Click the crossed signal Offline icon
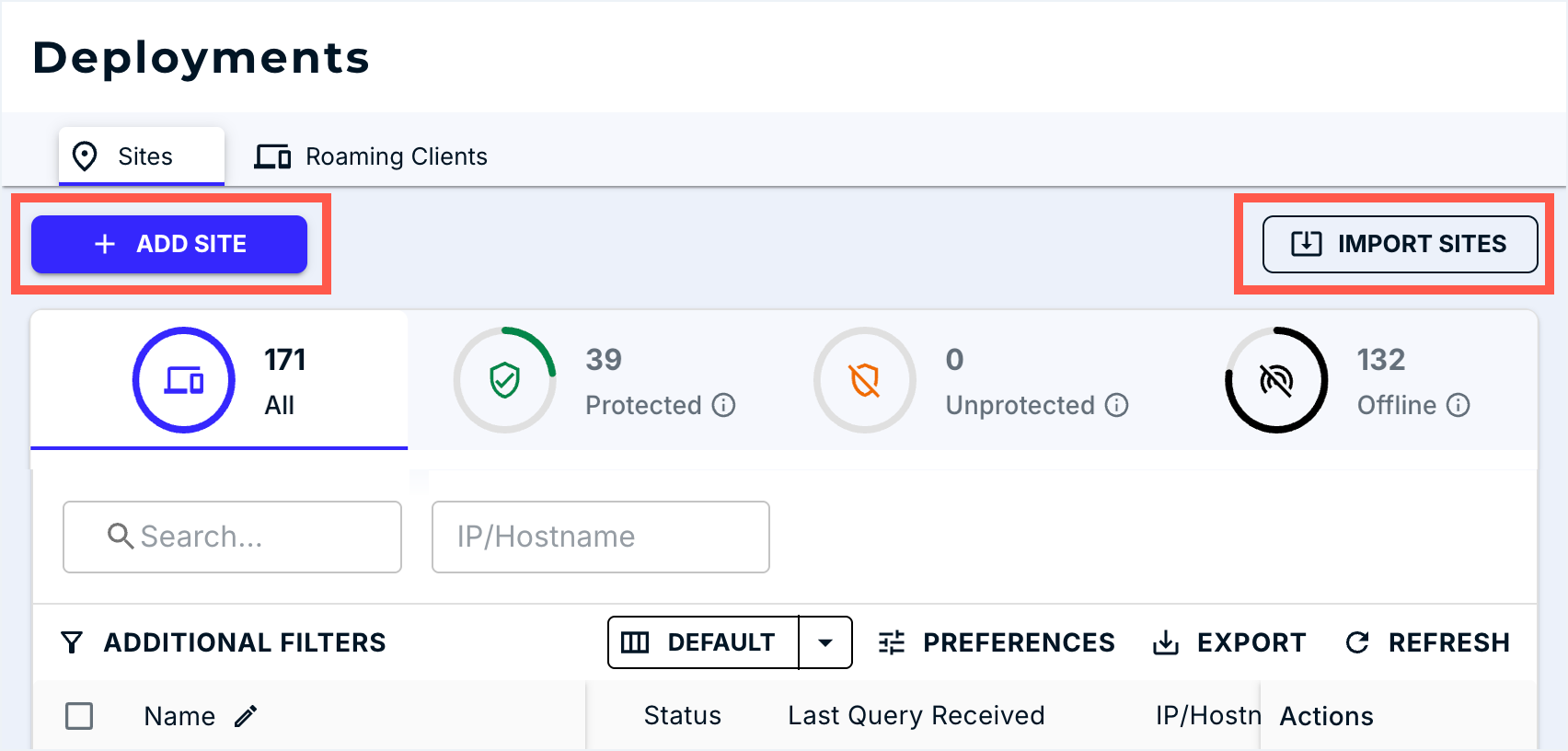This screenshot has width=1568, height=751. 1276,380
